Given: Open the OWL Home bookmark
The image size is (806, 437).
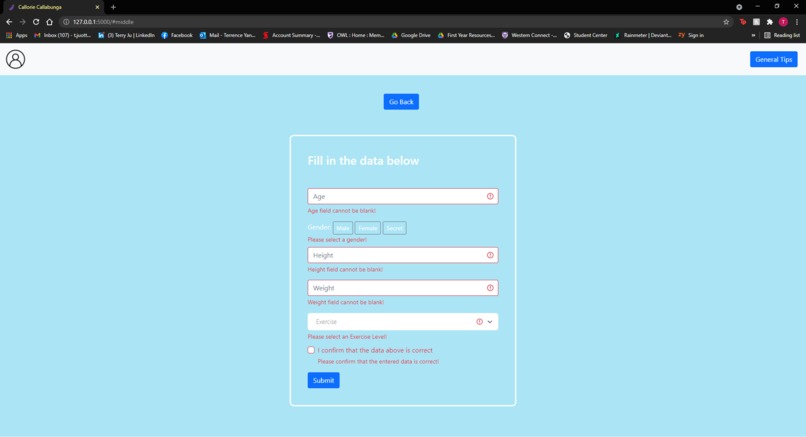Looking at the screenshot, I should [x=356, y=35].
